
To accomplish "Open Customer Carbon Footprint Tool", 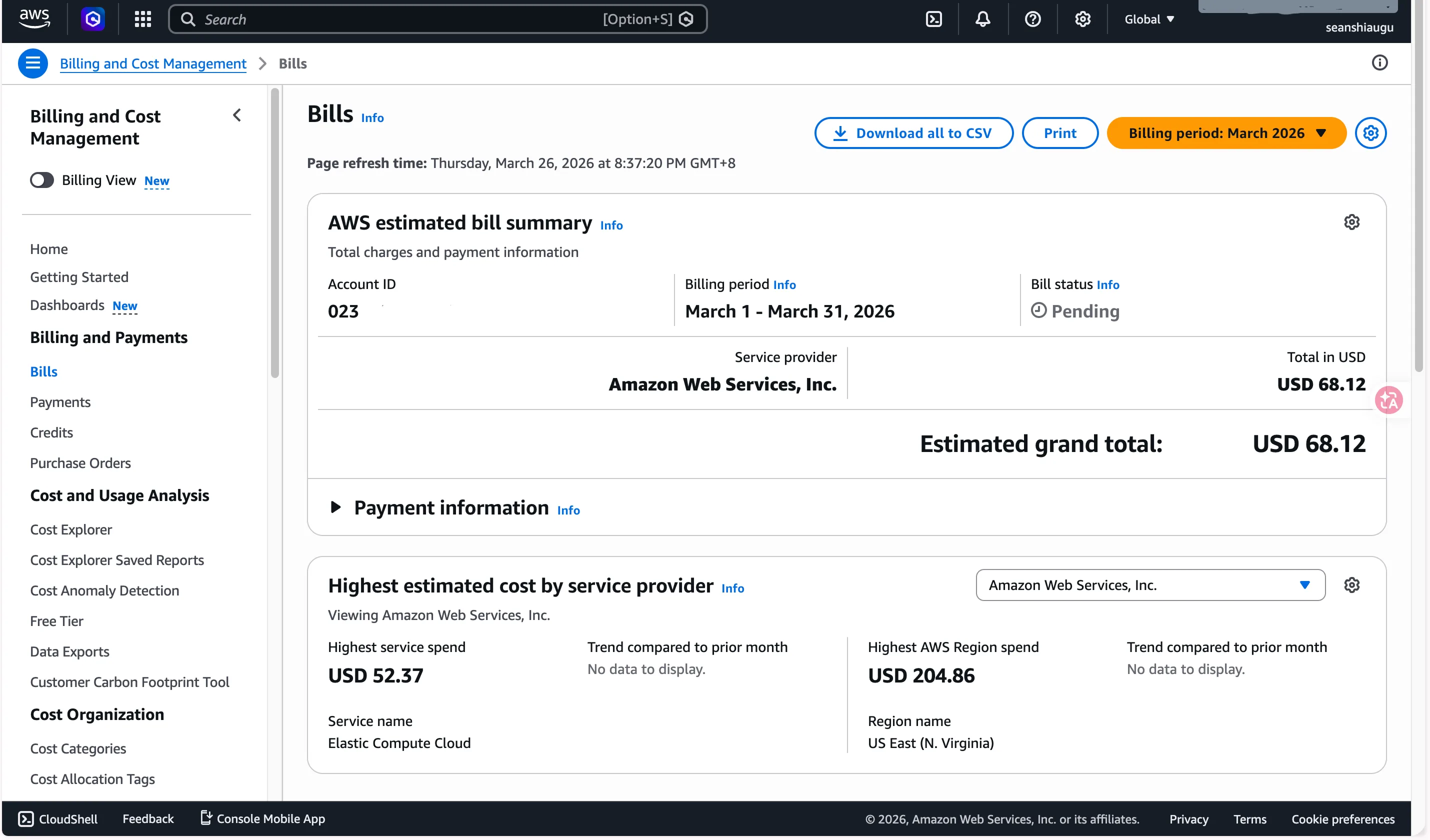I will (129, 682).
